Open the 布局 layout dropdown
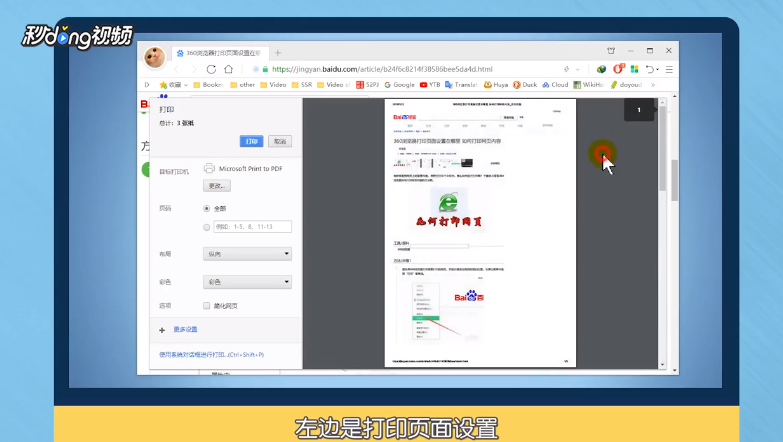The height and width of the screenshot is (442, 783). [x=247, y=254]
